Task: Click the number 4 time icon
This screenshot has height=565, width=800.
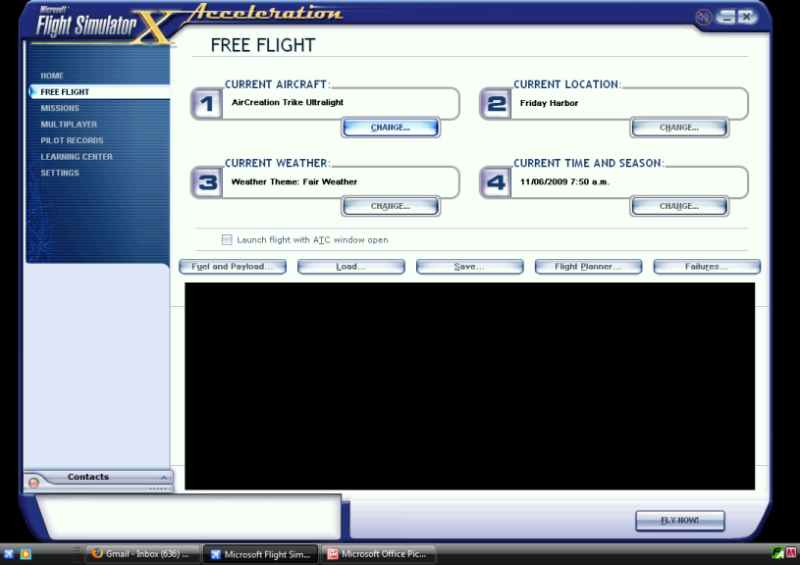Action: 495,183
